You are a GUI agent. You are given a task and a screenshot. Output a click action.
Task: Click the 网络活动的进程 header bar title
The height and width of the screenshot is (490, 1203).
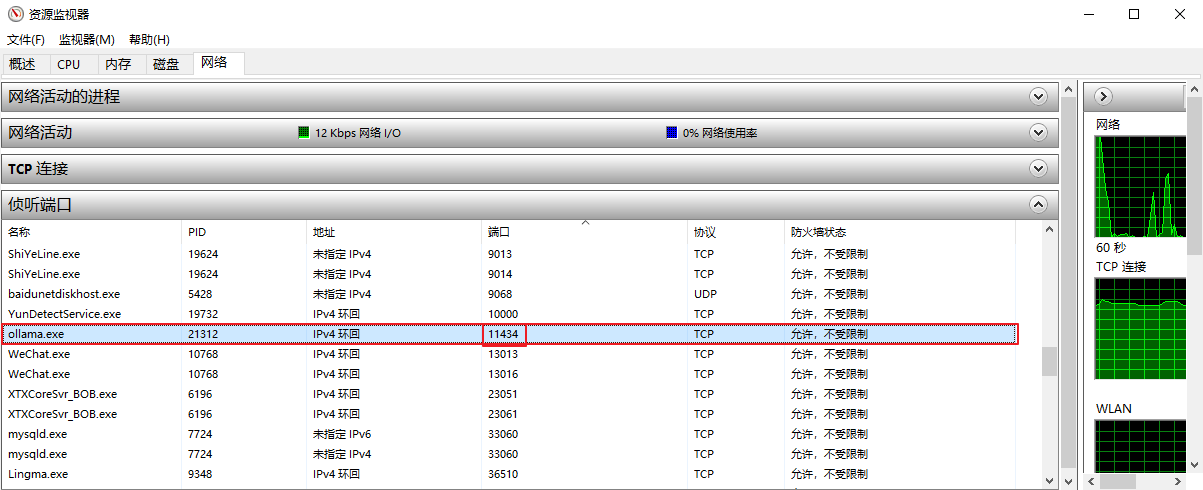click(x=64, y=97)
